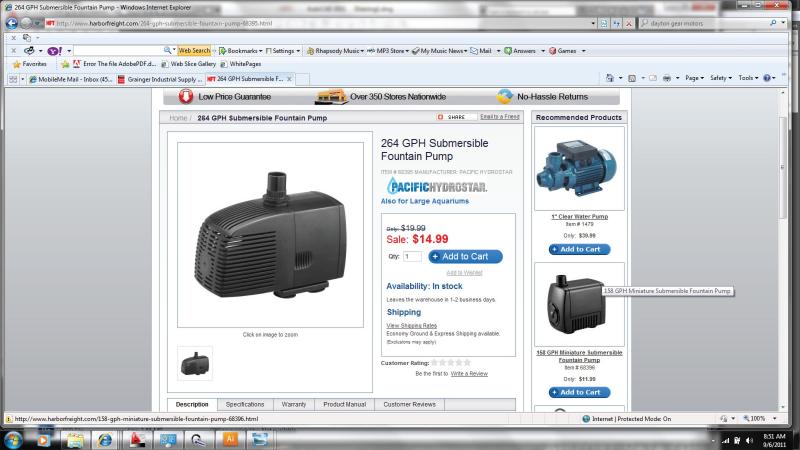The width and height of the screenshot is (800, 450).
Task: Click the Help question mark icon
Action: [766, 78]
